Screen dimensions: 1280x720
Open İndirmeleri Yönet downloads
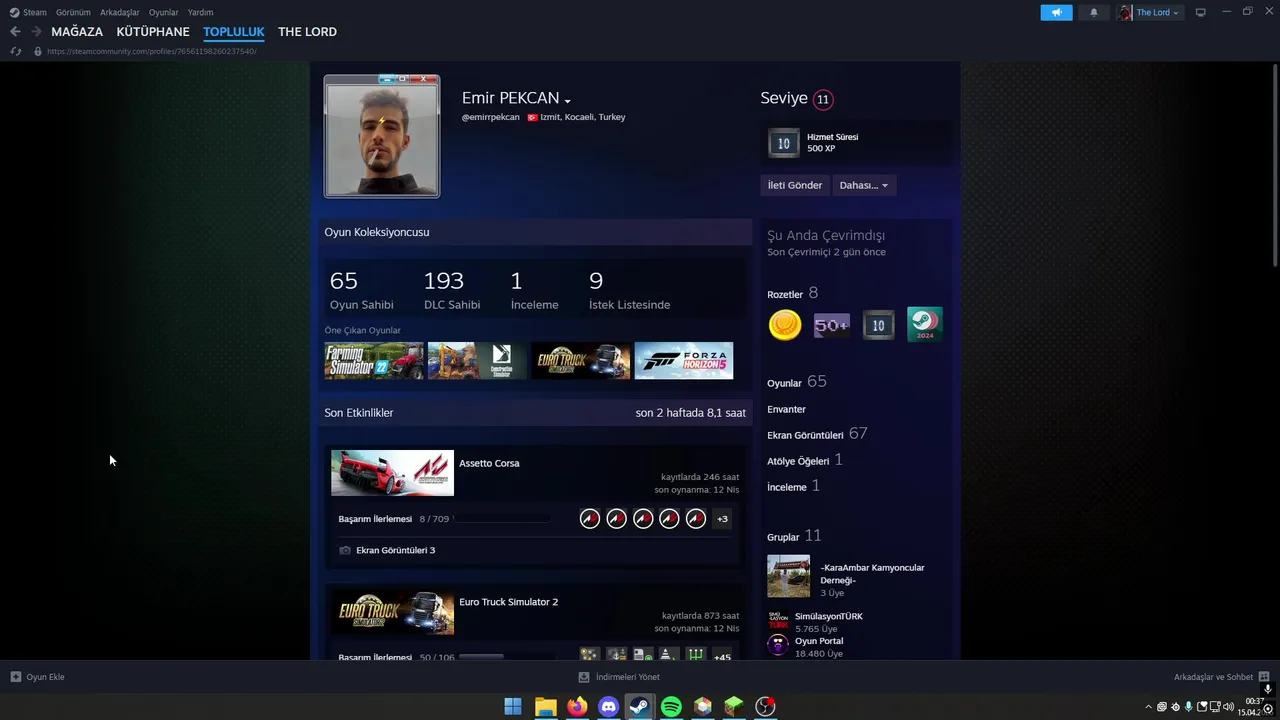tap(619, 677)
